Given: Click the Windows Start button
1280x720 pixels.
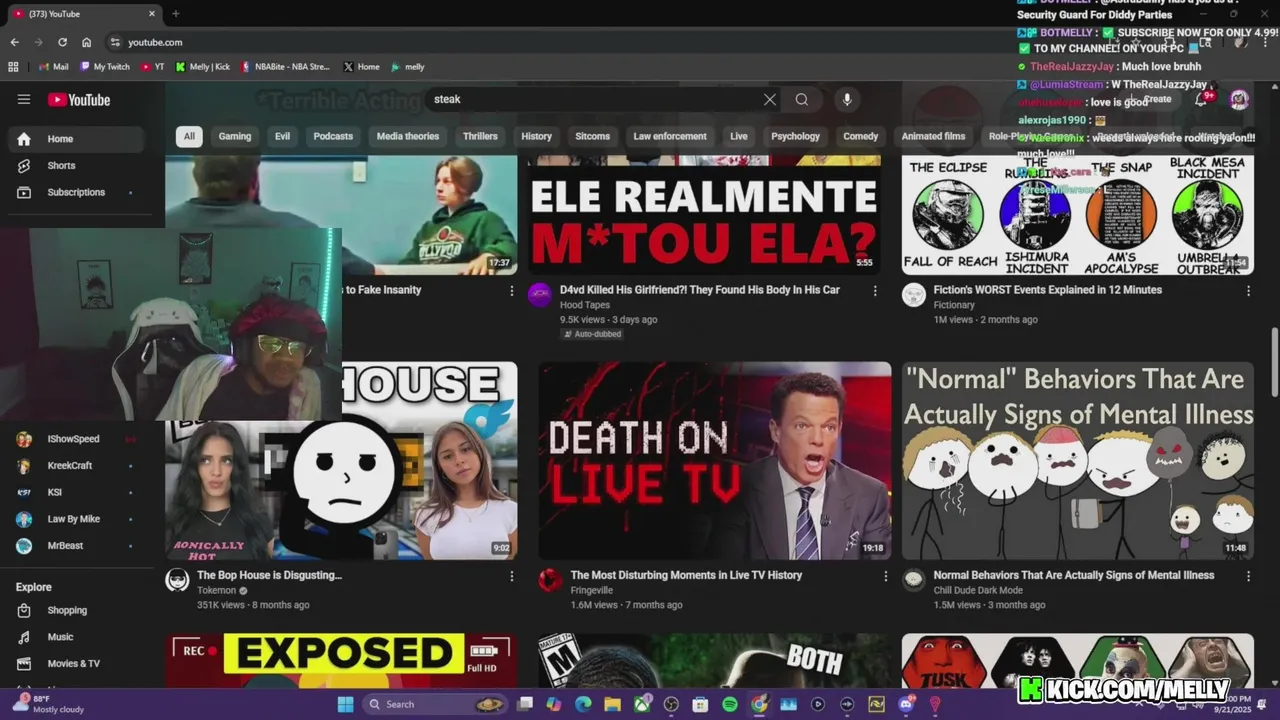Looking at the screenshot, I should [x=345, y=704].
